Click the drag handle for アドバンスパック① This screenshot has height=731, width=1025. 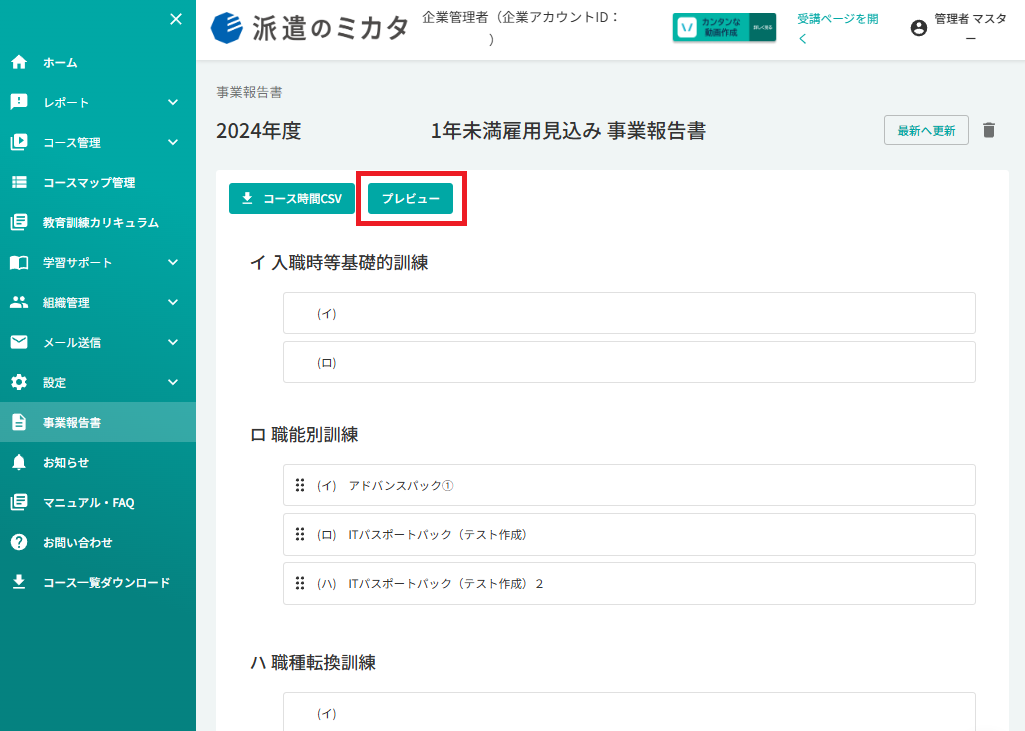click(300, 485)
